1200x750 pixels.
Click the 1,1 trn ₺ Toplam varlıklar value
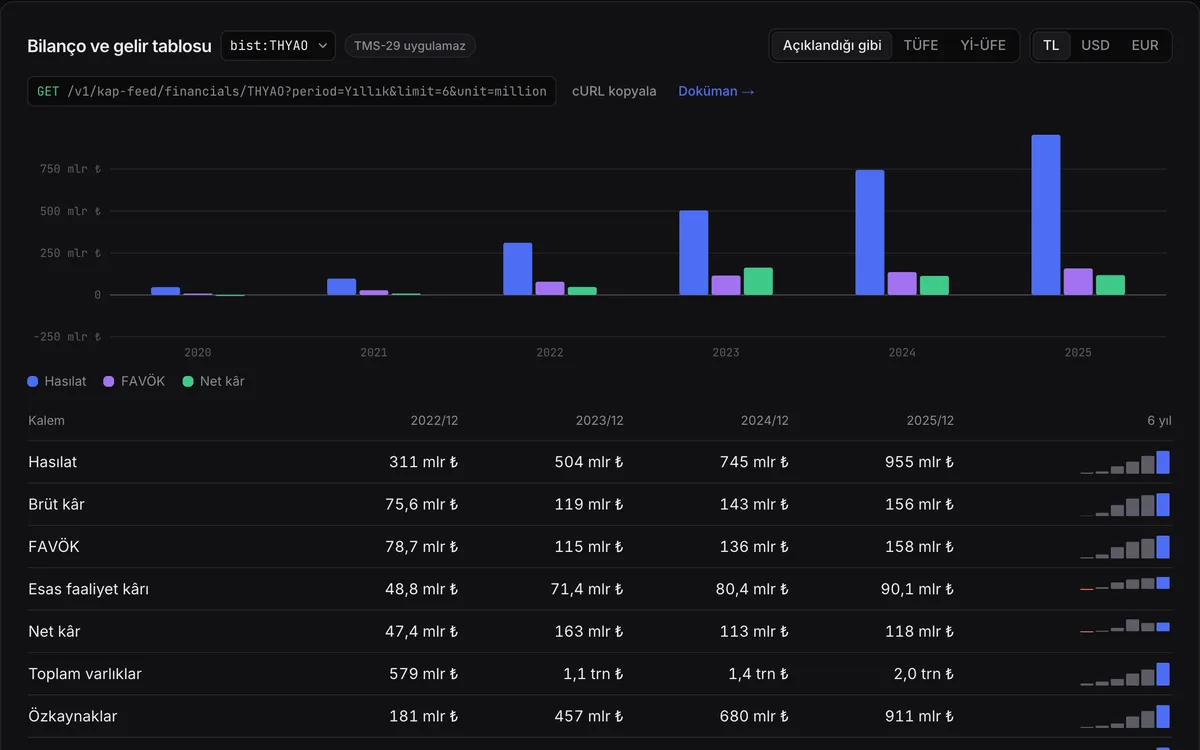pyautogui.click(x=594, y=674)
